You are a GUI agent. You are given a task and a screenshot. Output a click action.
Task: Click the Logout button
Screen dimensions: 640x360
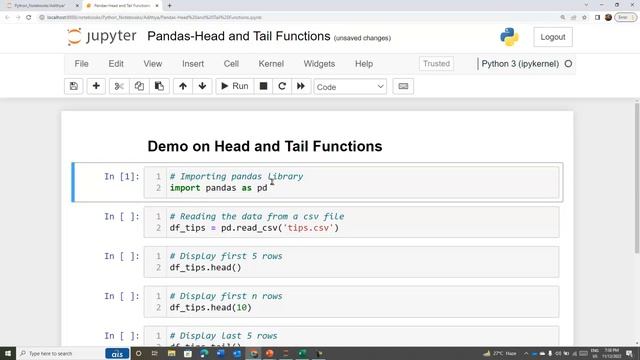[553, 37]
